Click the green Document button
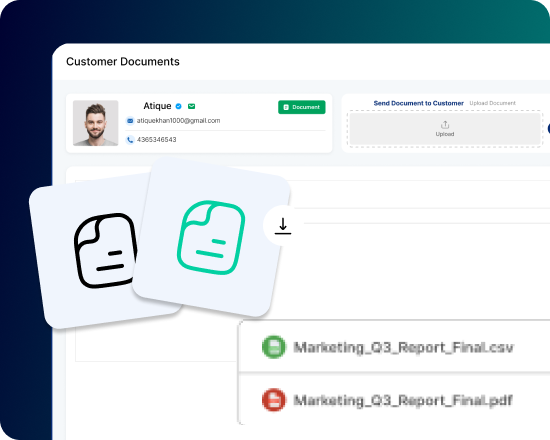 pos(302,107)
